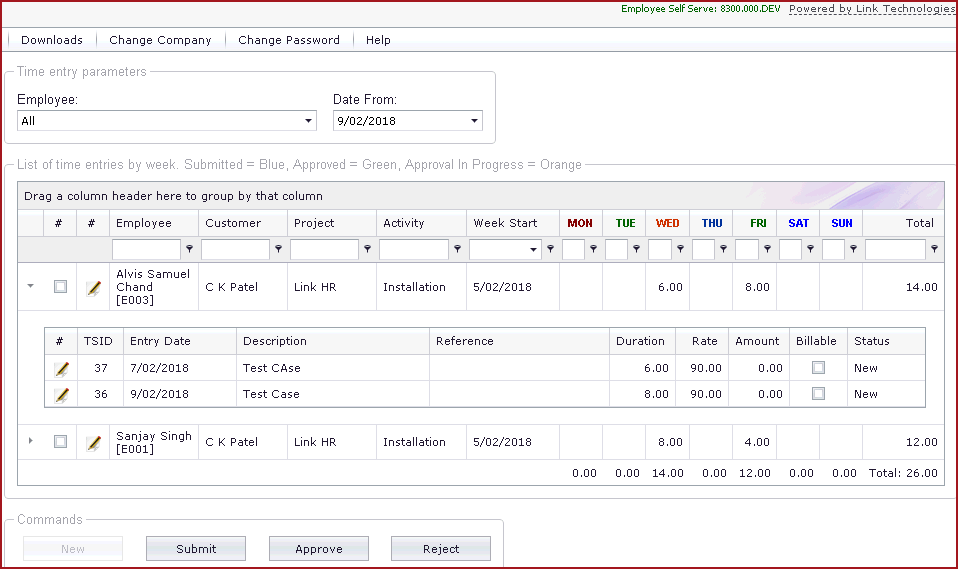Edit time entry with TSID 36
The image size is (958, 569).
point(62,394)
